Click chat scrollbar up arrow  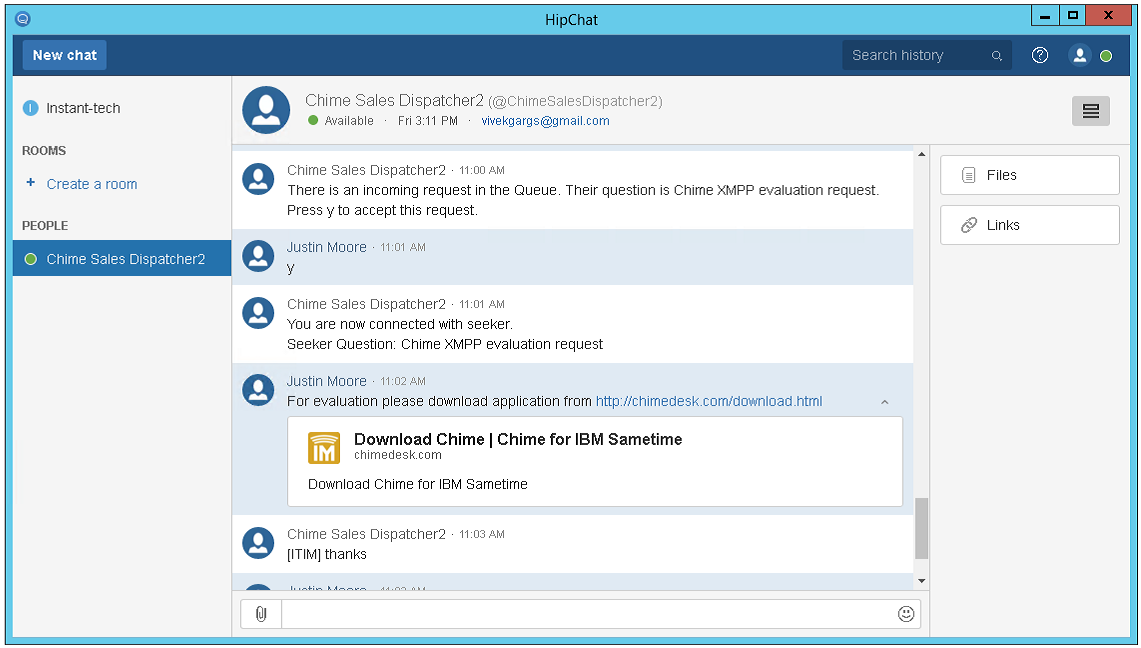click(921, 154)
